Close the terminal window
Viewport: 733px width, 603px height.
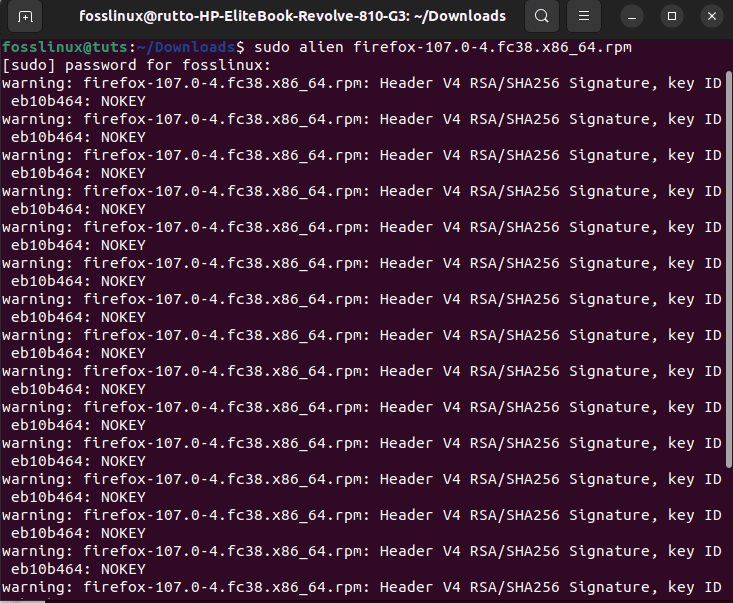coord(712,17)
